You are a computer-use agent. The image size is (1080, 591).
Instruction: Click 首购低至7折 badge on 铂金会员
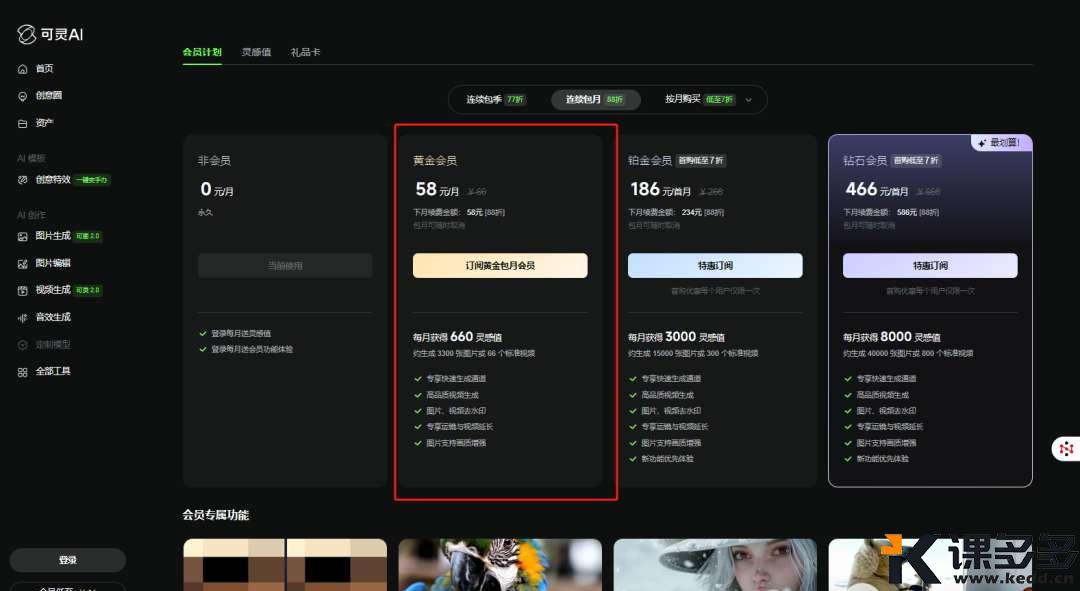coord(700,160)
